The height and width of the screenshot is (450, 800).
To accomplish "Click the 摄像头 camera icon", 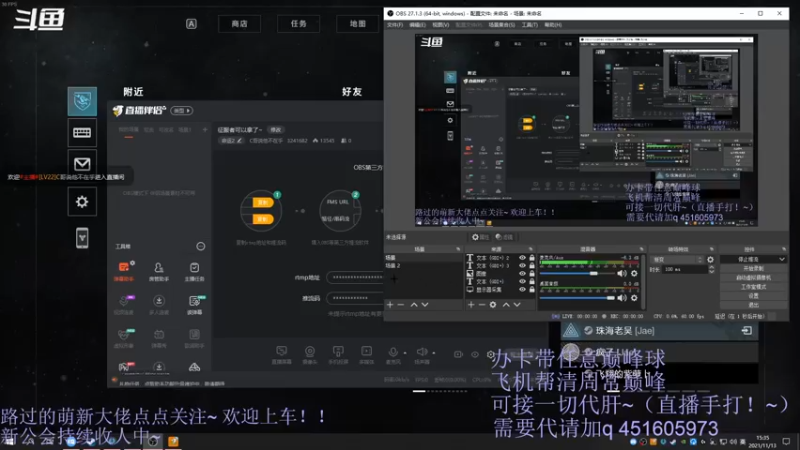I will coord(310,354).
